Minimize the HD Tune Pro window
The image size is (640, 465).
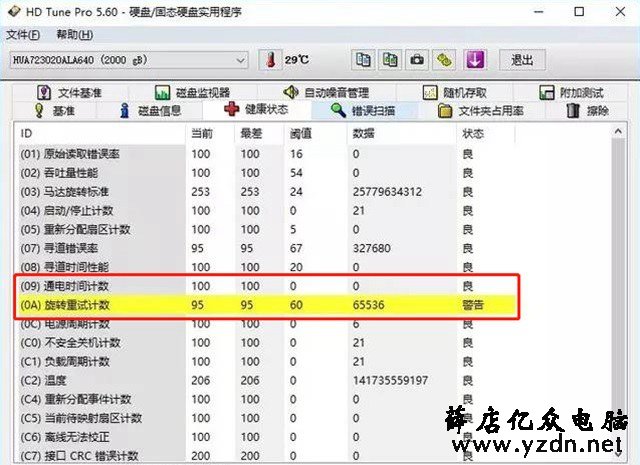tap(539, 11)
